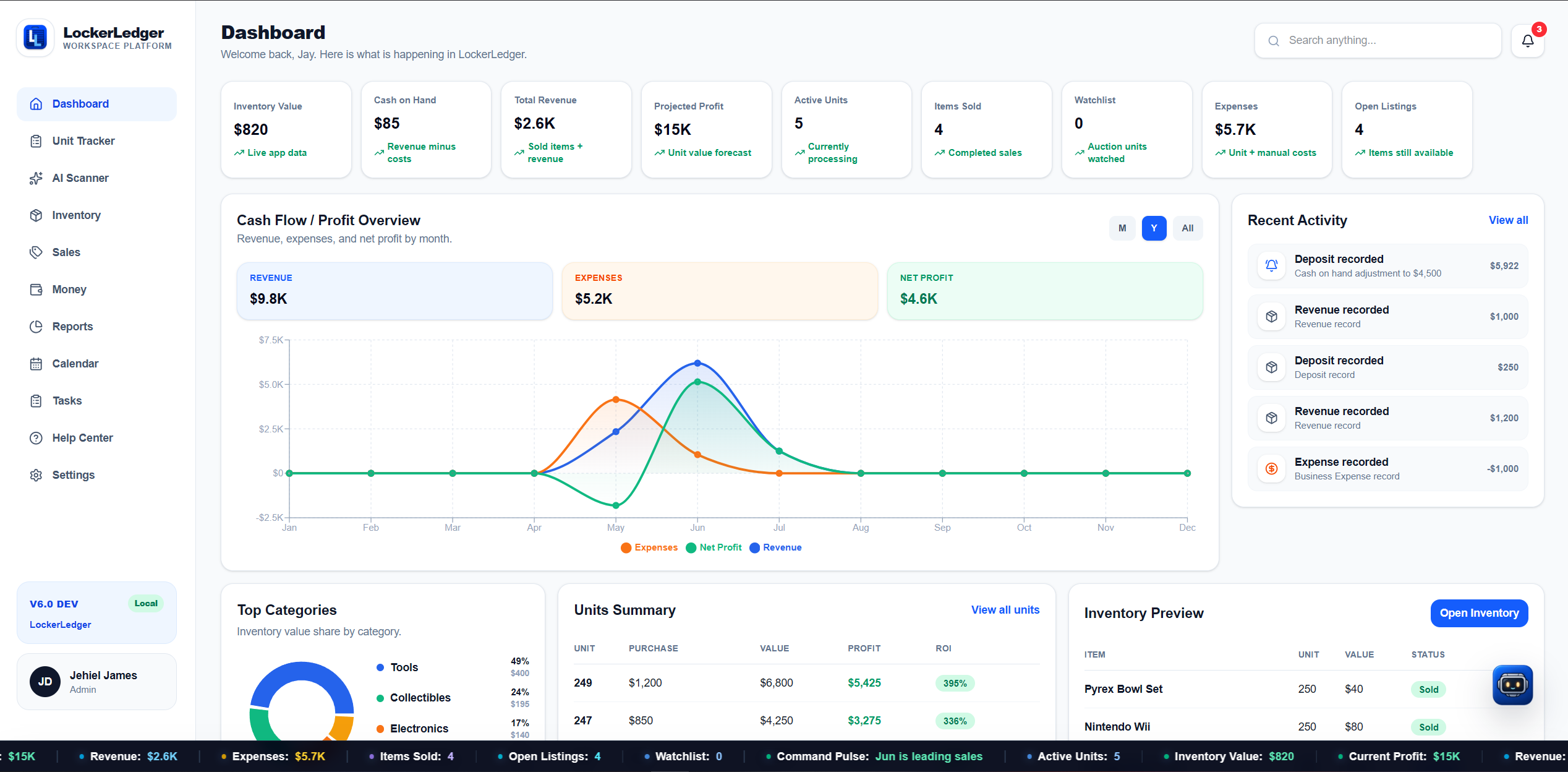Viewport: 1568px width, 772px height.
Task: Click the Top Categories donut chart
Action: pyautogui.click(x=302, y=701)
